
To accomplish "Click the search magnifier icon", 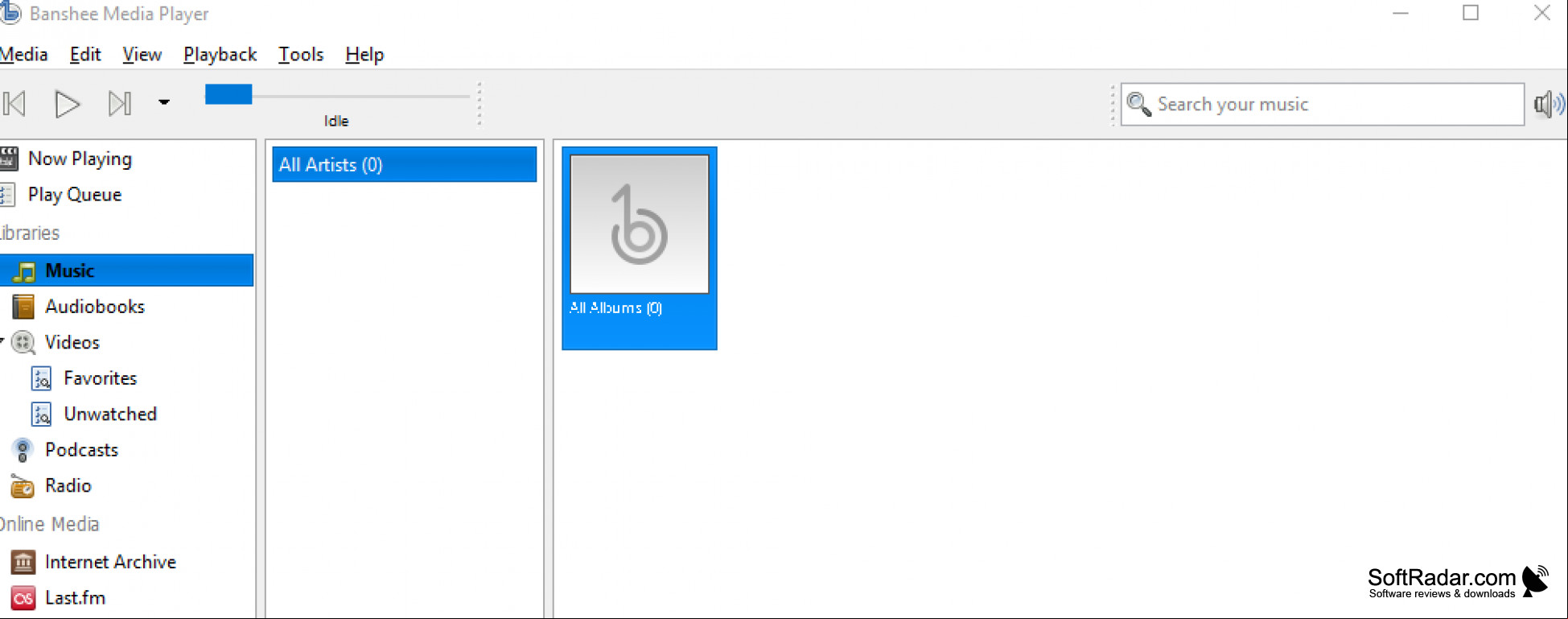I will pyautogui.click(x=1138, y=104).
